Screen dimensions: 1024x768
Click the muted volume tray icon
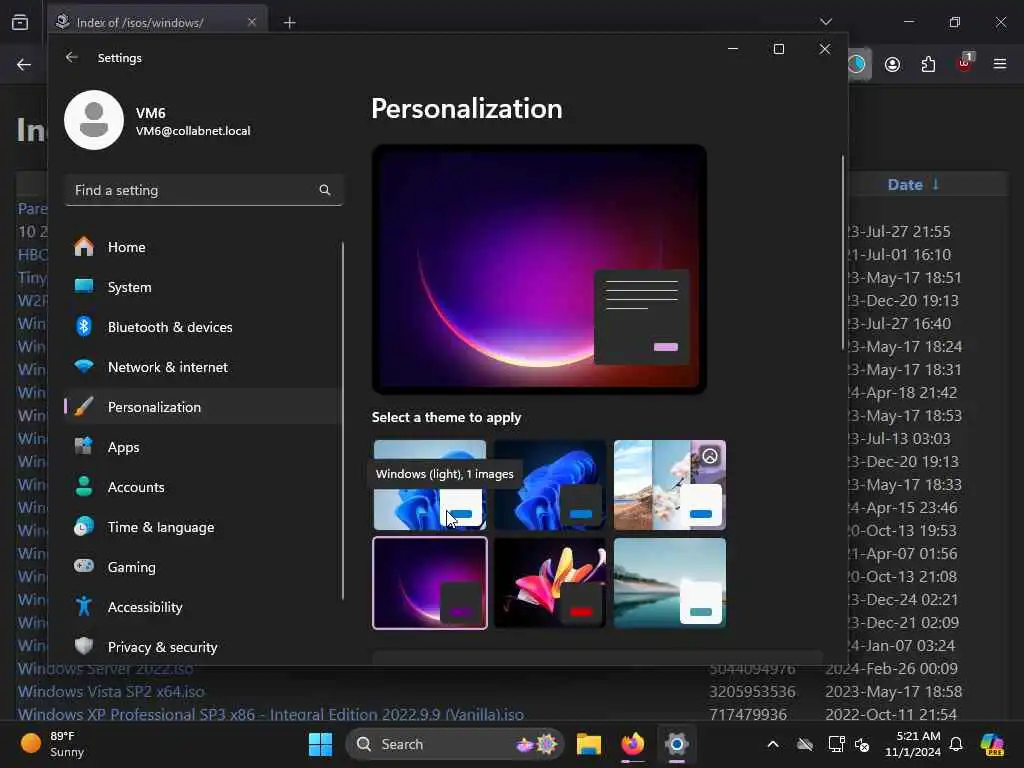(862, 744)
